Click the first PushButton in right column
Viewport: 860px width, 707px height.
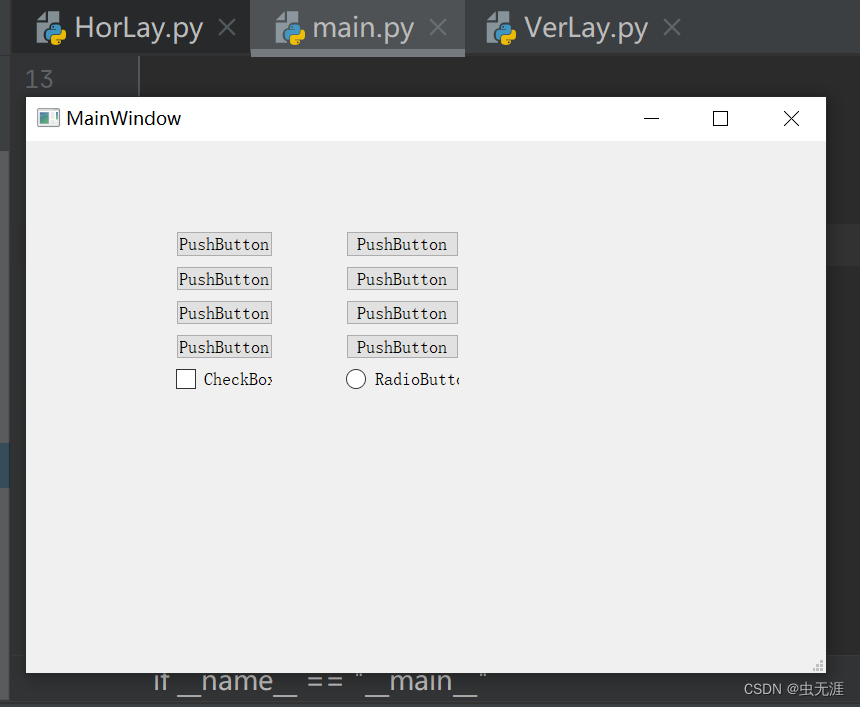(403, 244)
